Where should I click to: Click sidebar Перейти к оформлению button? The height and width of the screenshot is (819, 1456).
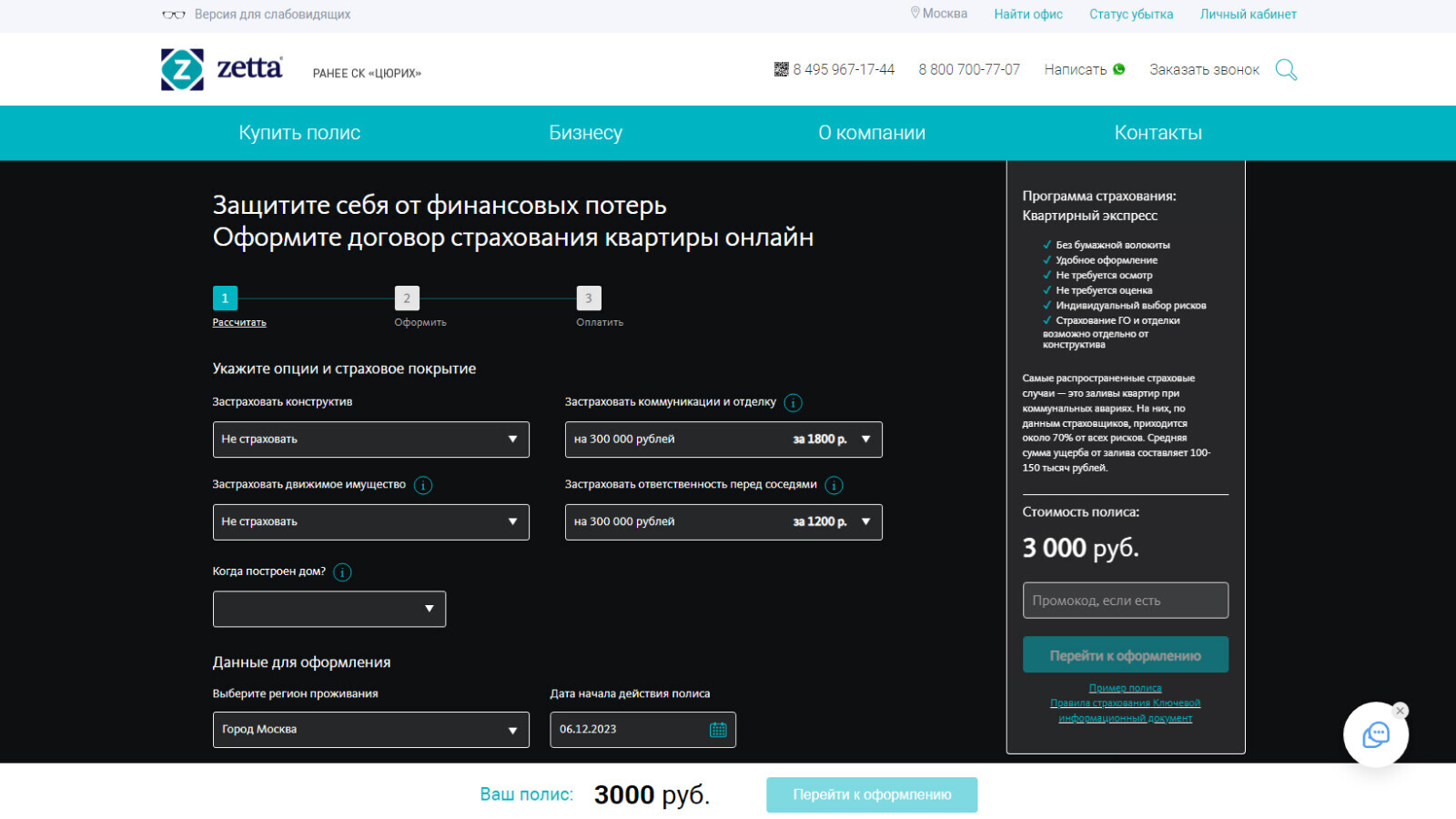point(1126,655)
